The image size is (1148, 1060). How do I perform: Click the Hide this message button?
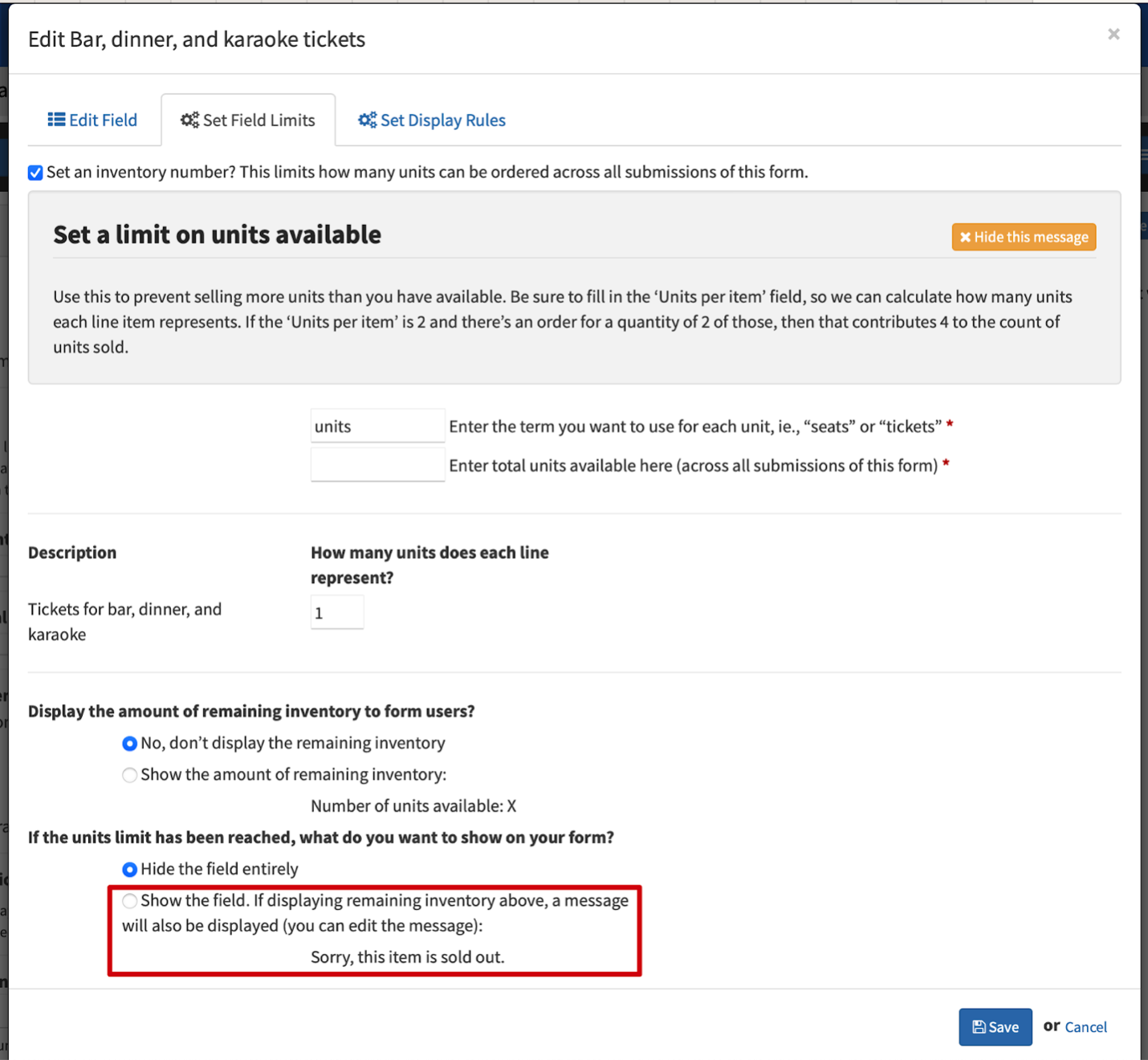pyautogui.click(x=1024, y=237)
